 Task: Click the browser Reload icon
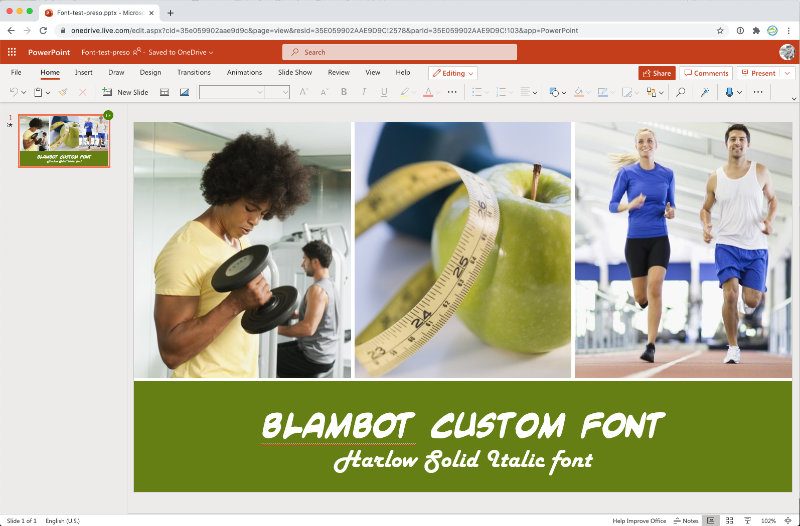pos(43,31)
